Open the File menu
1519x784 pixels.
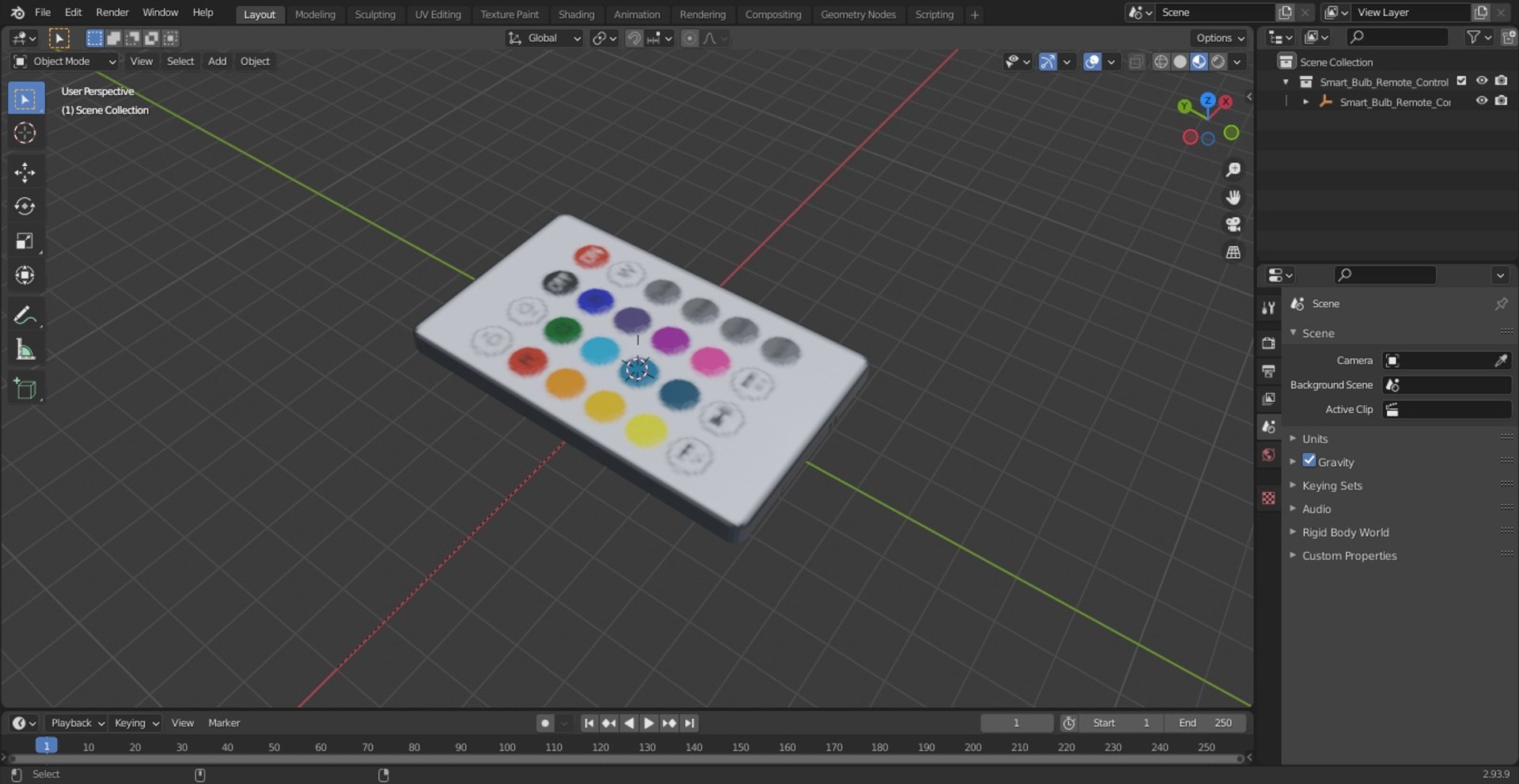43,13
